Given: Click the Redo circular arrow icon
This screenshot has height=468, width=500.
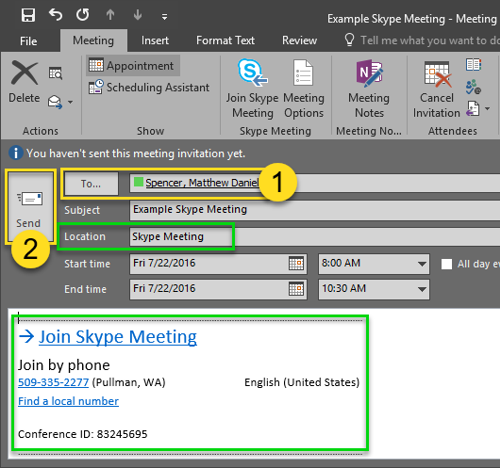Looking at the screenshot, I should pos(83,15).
